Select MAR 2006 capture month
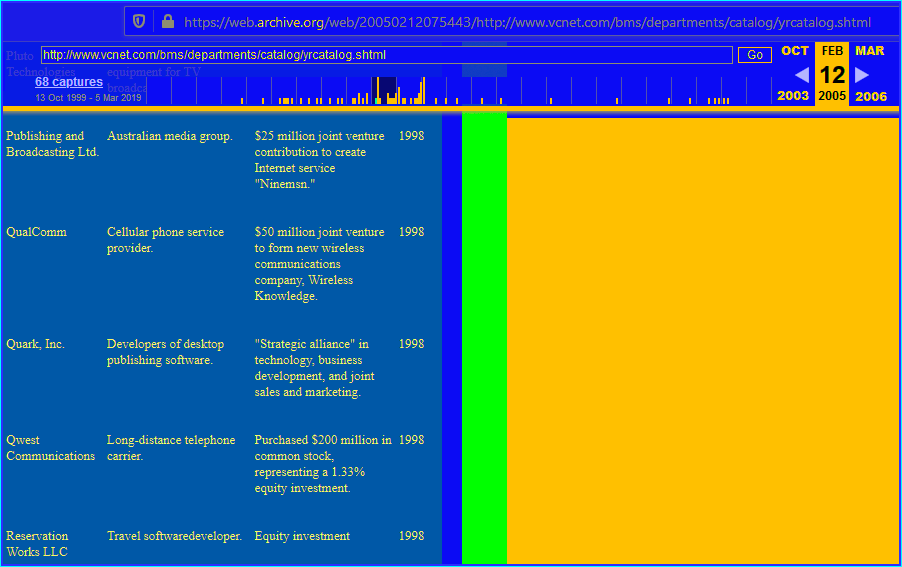This screenshot has height=567, width=902. tap(870, 73)
